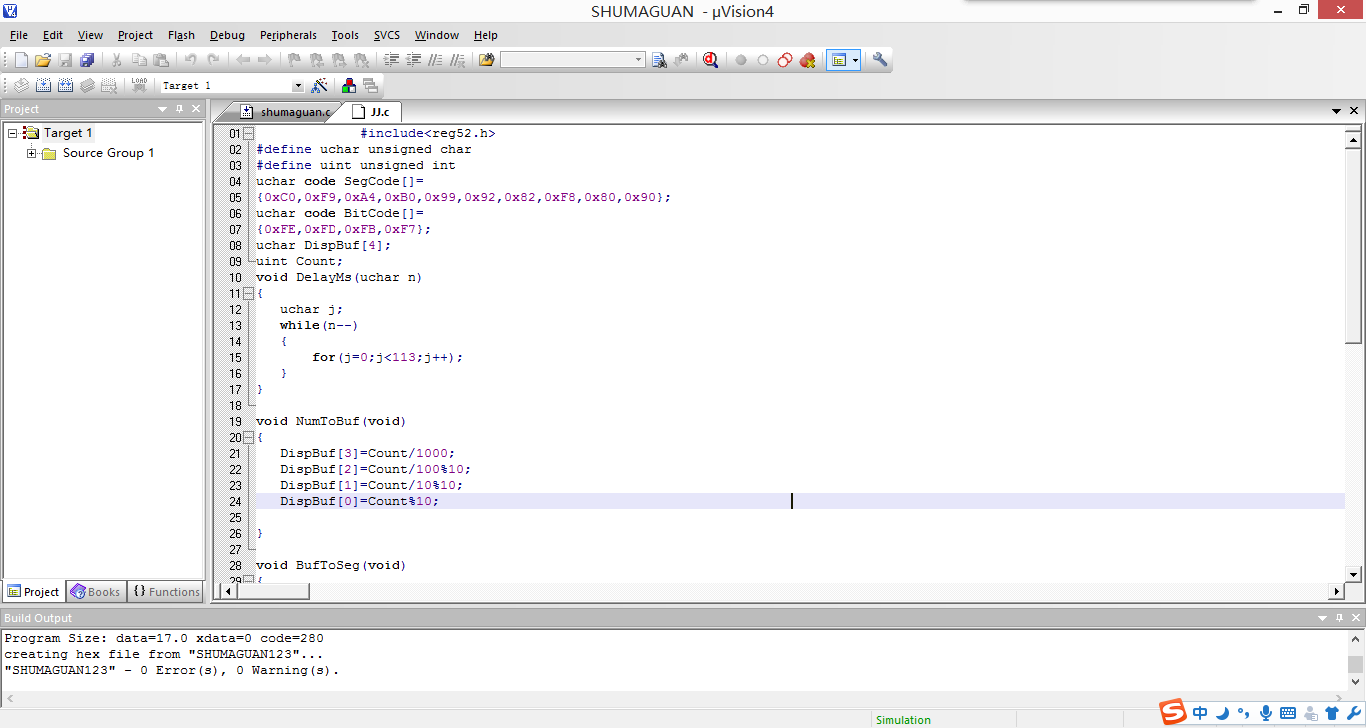The height and width of the screenshot is (728, 1366).
Task: Open the Project menu
Action: tap(135, 35)
